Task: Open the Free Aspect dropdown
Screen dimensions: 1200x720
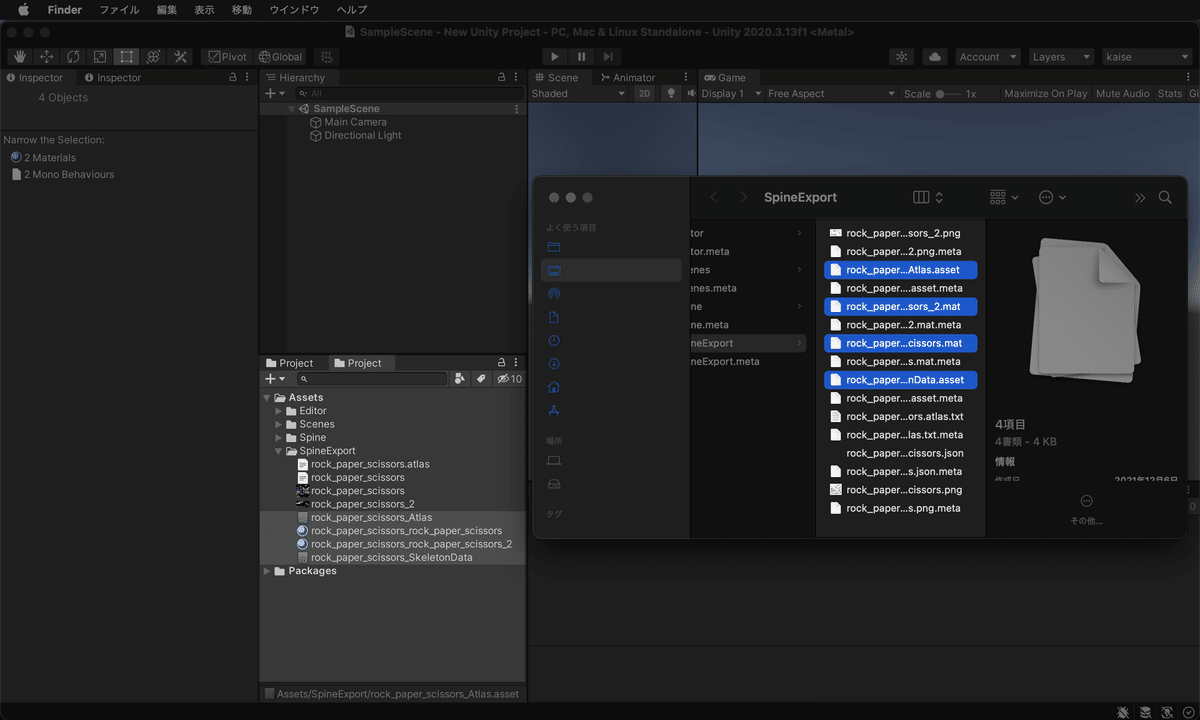Action: point(830,93)
